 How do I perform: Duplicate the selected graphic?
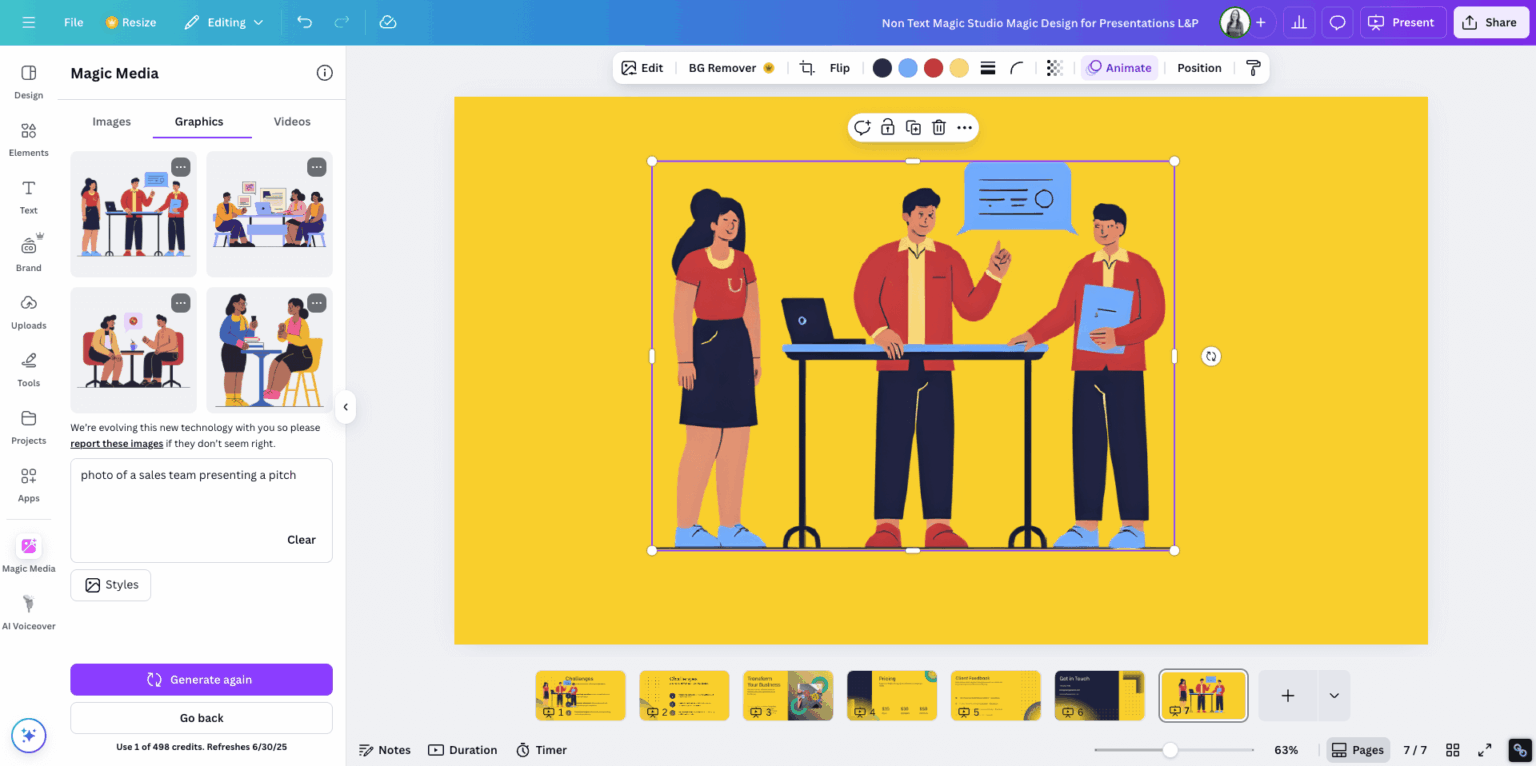pyautogui.click(x=912, y=127)
